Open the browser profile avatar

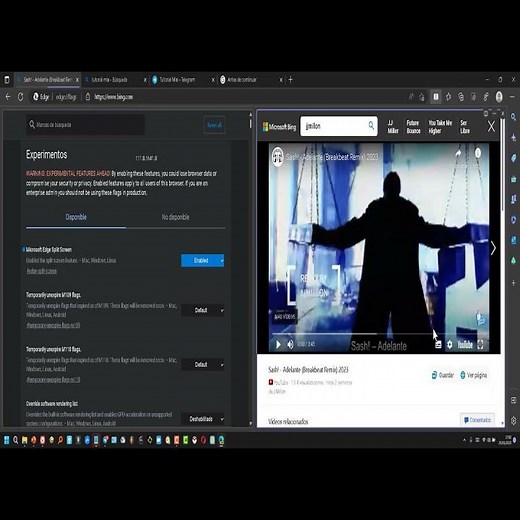[499, 97]
